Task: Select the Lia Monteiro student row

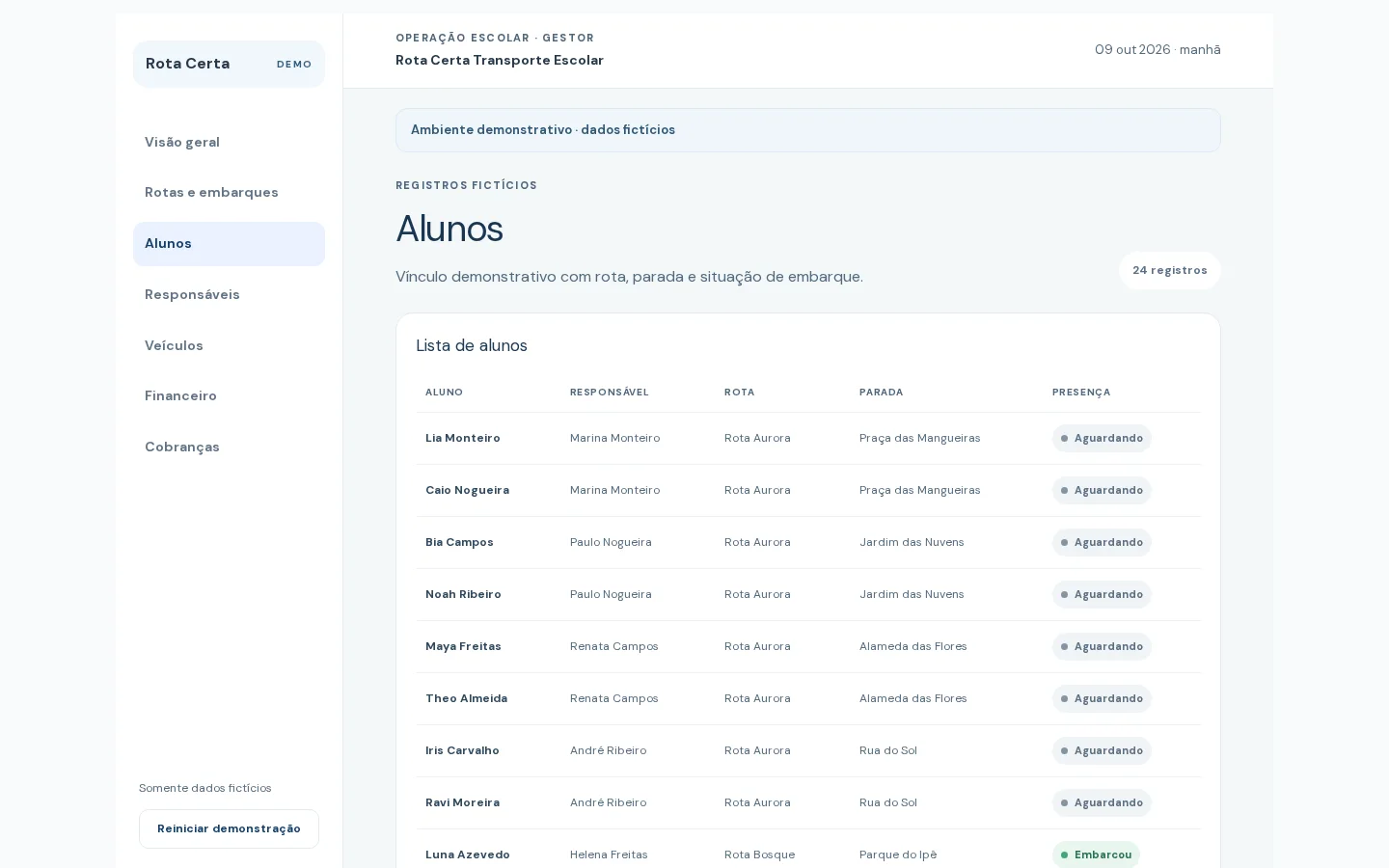Action: coord(808,439)
